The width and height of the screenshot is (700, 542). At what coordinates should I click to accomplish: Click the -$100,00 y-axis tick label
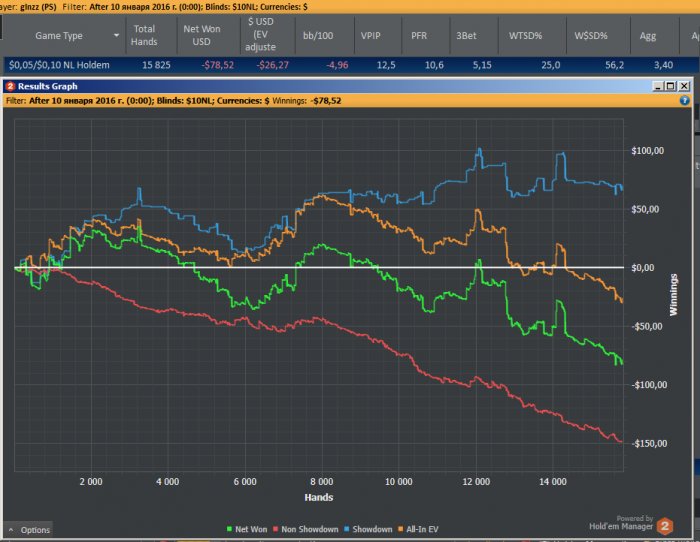click(649, 385)
